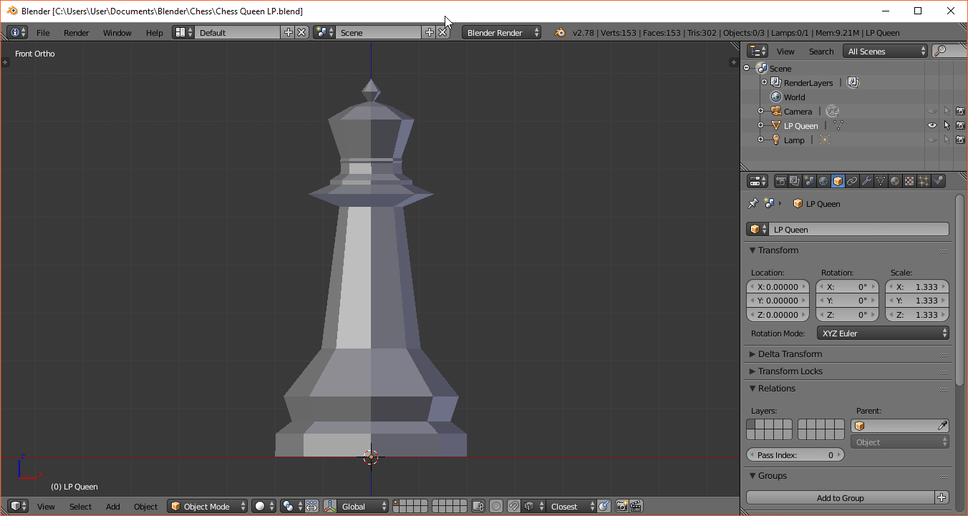Toggle visibility eye of LP Queen
Image resolution: width=968 pixels, height=516 pixels.
click(x=932, y=126)
